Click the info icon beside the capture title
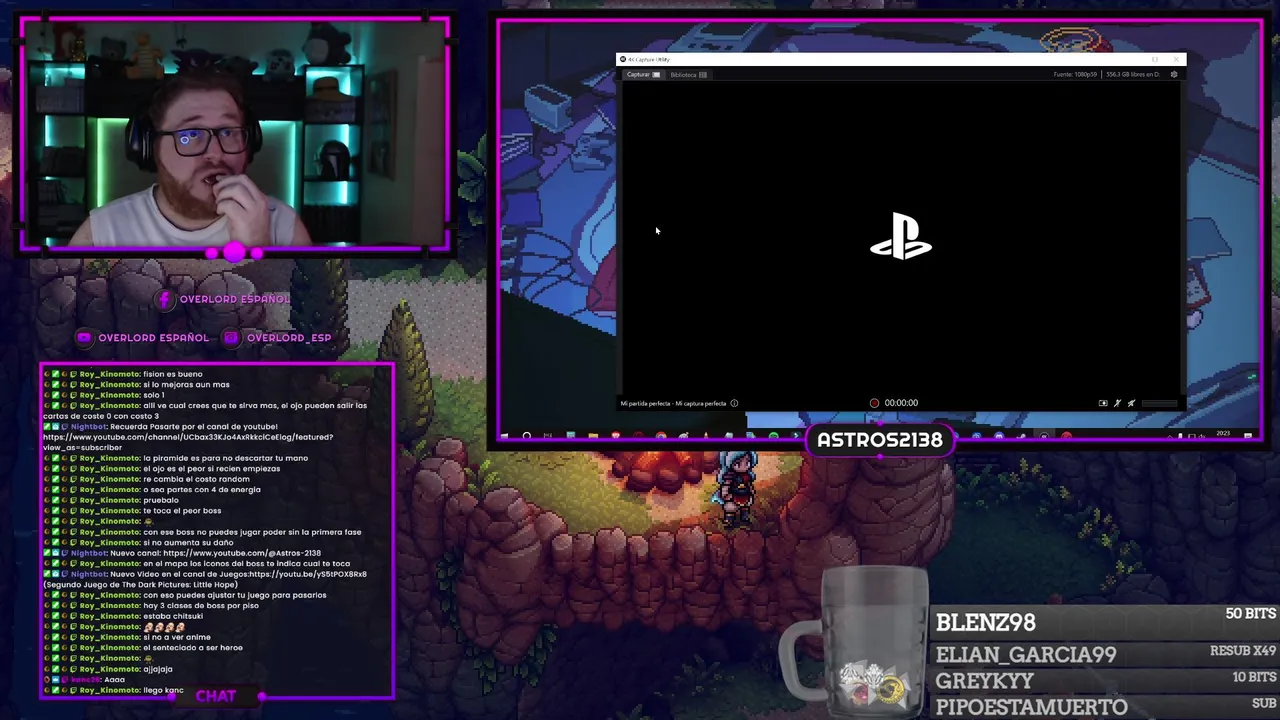The width and height of the screenshot is (1280, 720). click(734, 404)
